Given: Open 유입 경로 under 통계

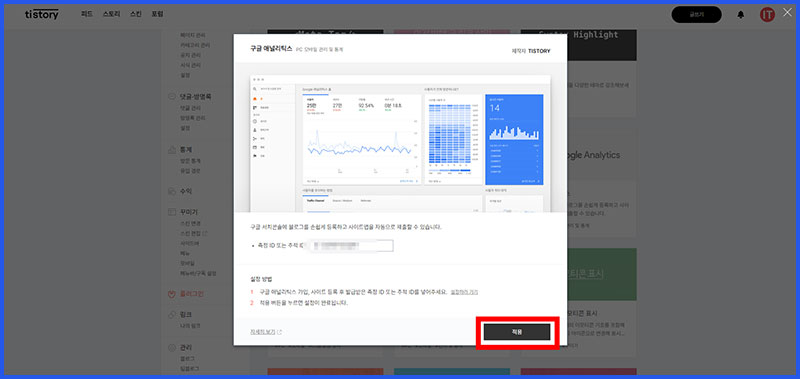Looking at the screenshot, I should click(190, 171).
